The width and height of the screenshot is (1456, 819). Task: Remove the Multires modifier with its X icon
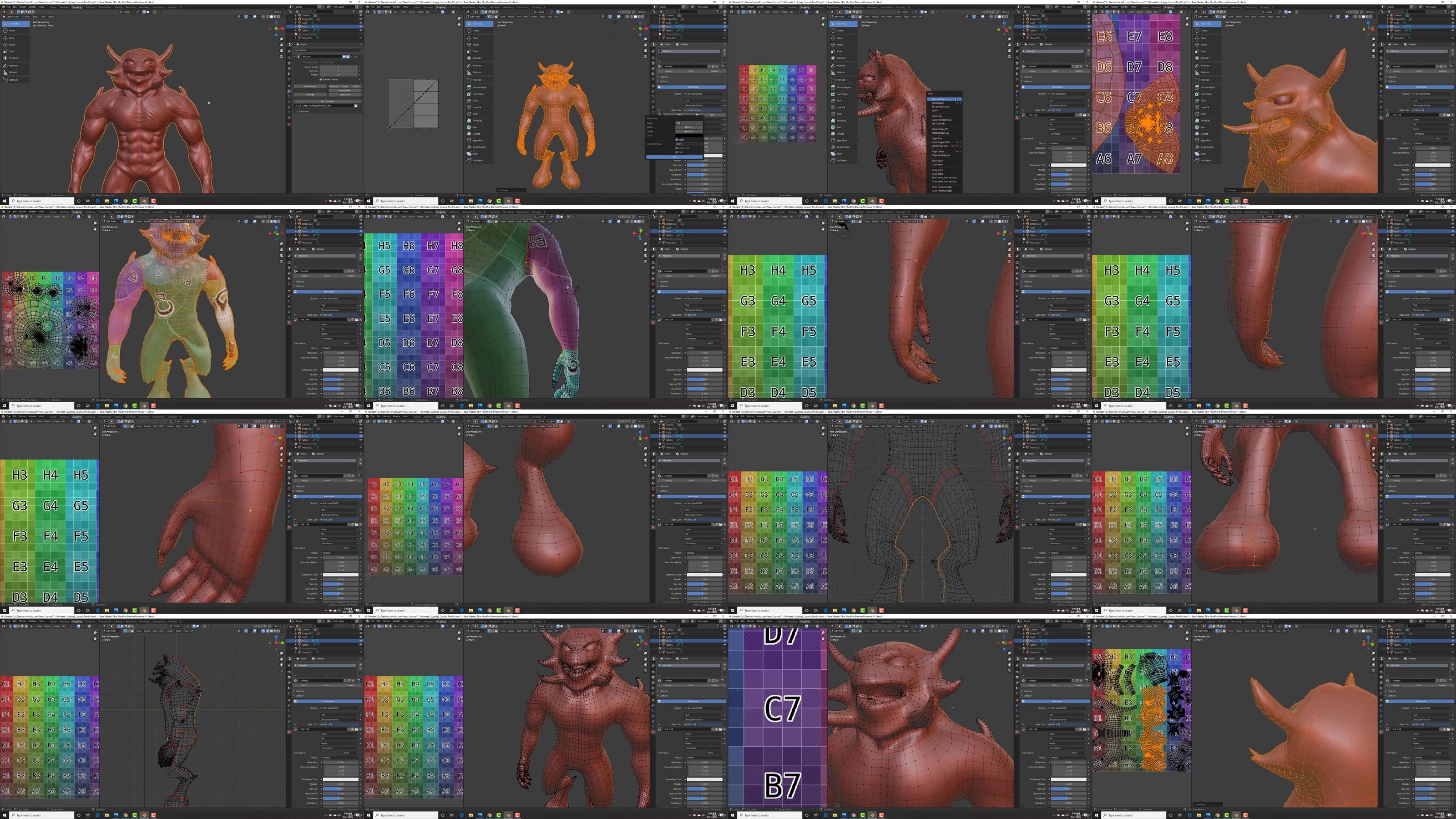click(356, 57)
